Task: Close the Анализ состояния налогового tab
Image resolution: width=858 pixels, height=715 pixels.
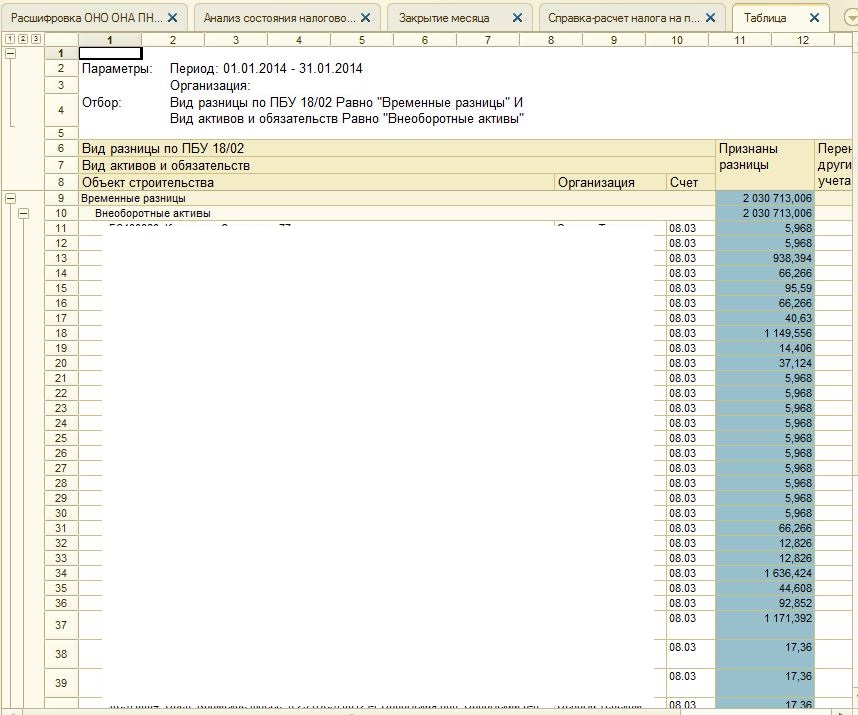Action: coord(366,18)
